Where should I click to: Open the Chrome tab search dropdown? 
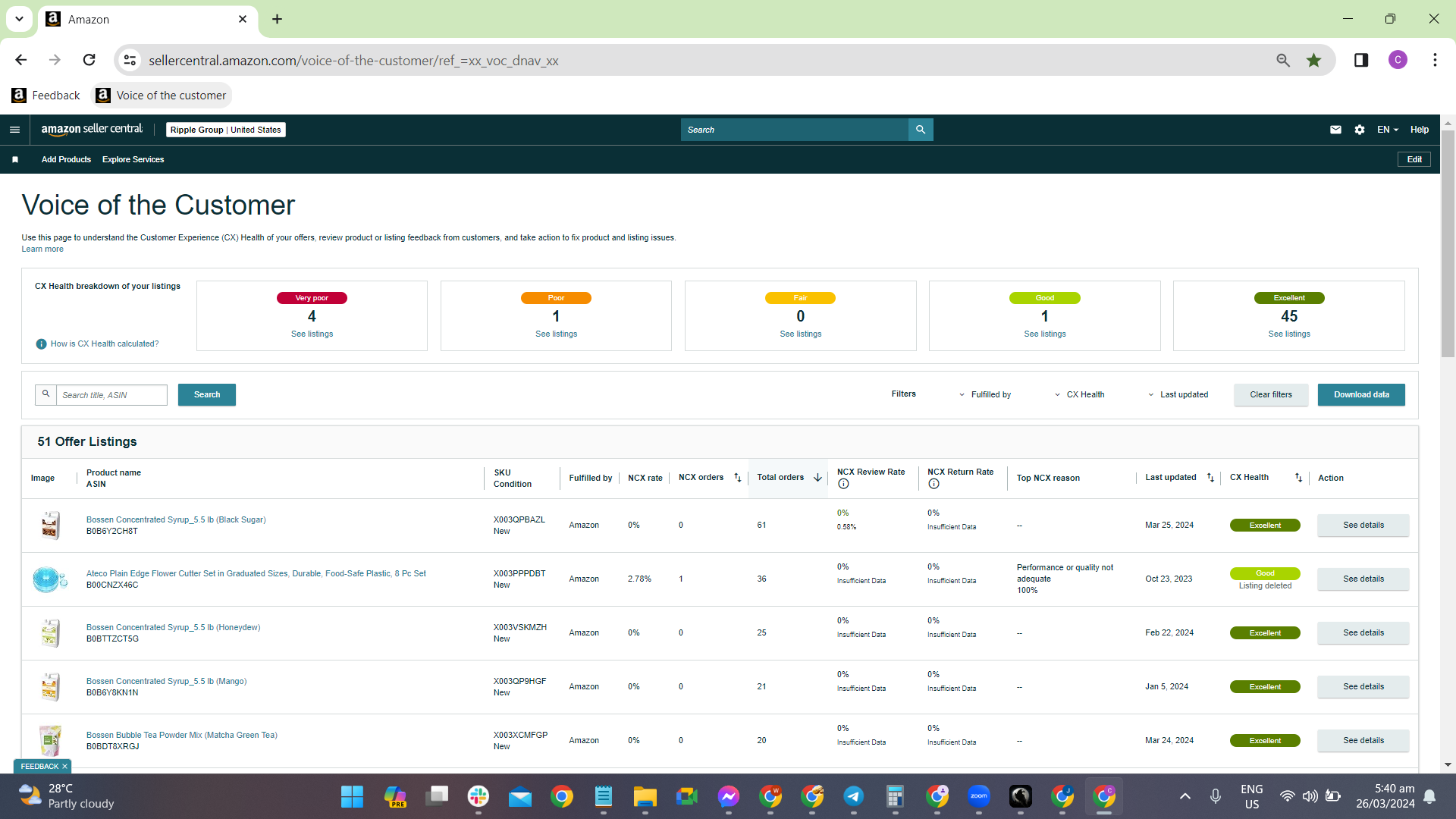click(19, 19)
